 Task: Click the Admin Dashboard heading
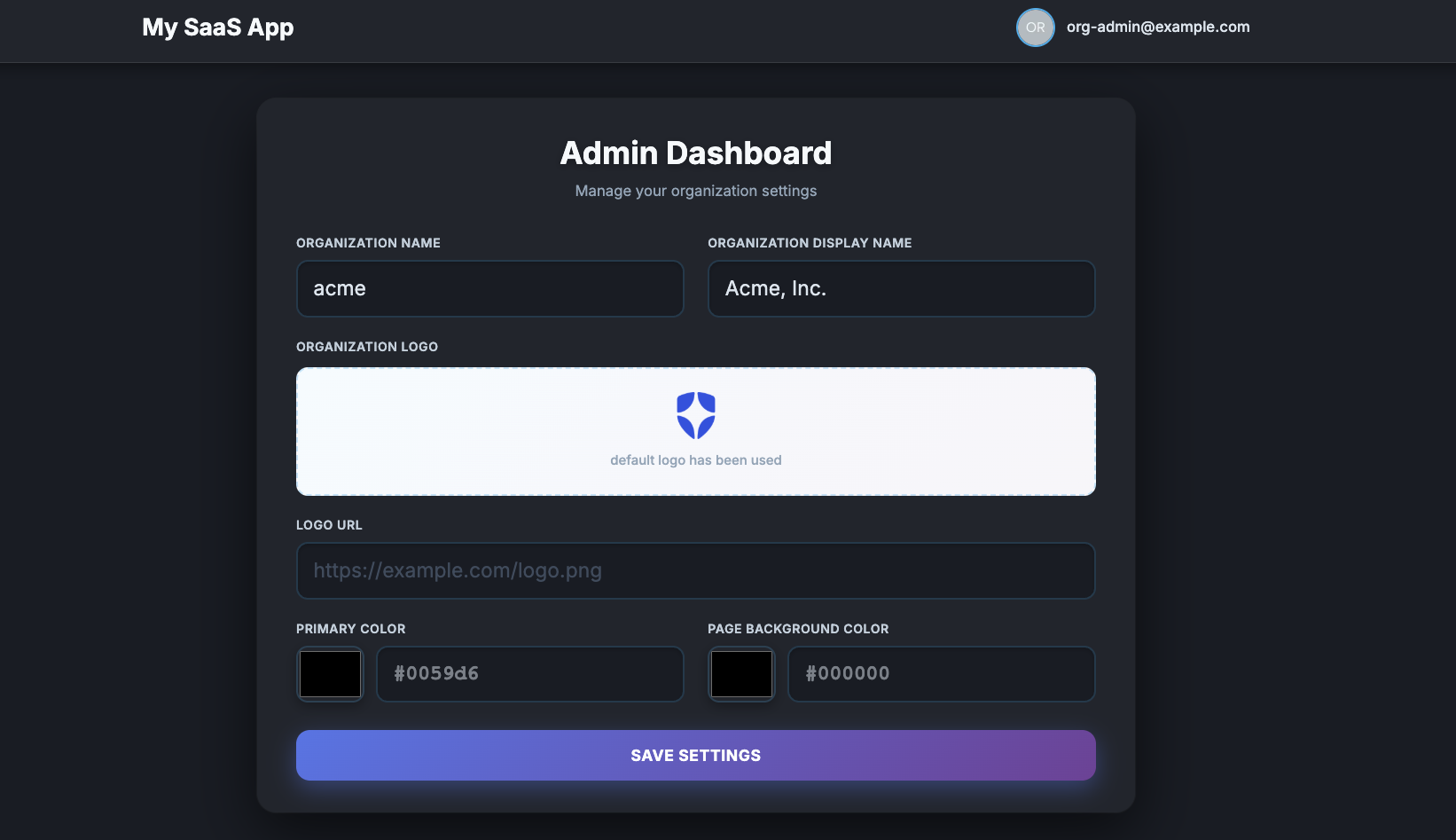695,153
